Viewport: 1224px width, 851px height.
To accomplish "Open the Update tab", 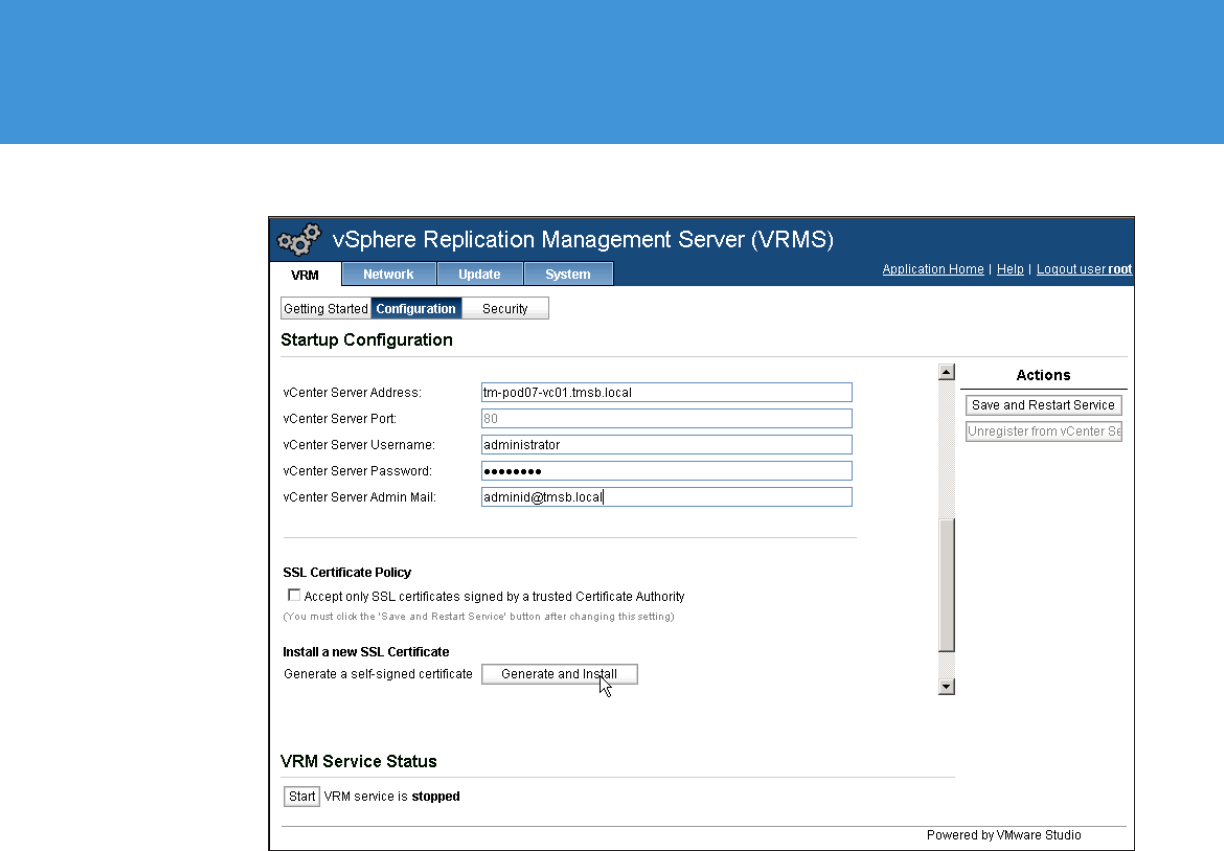I will point(479,274).
